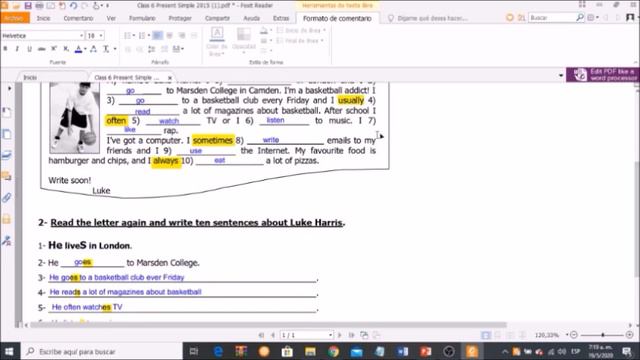The image size is (640, 360).
Task: Open the font size 18 dropdown
Action: pyautogui.click(x=101, y=36)
